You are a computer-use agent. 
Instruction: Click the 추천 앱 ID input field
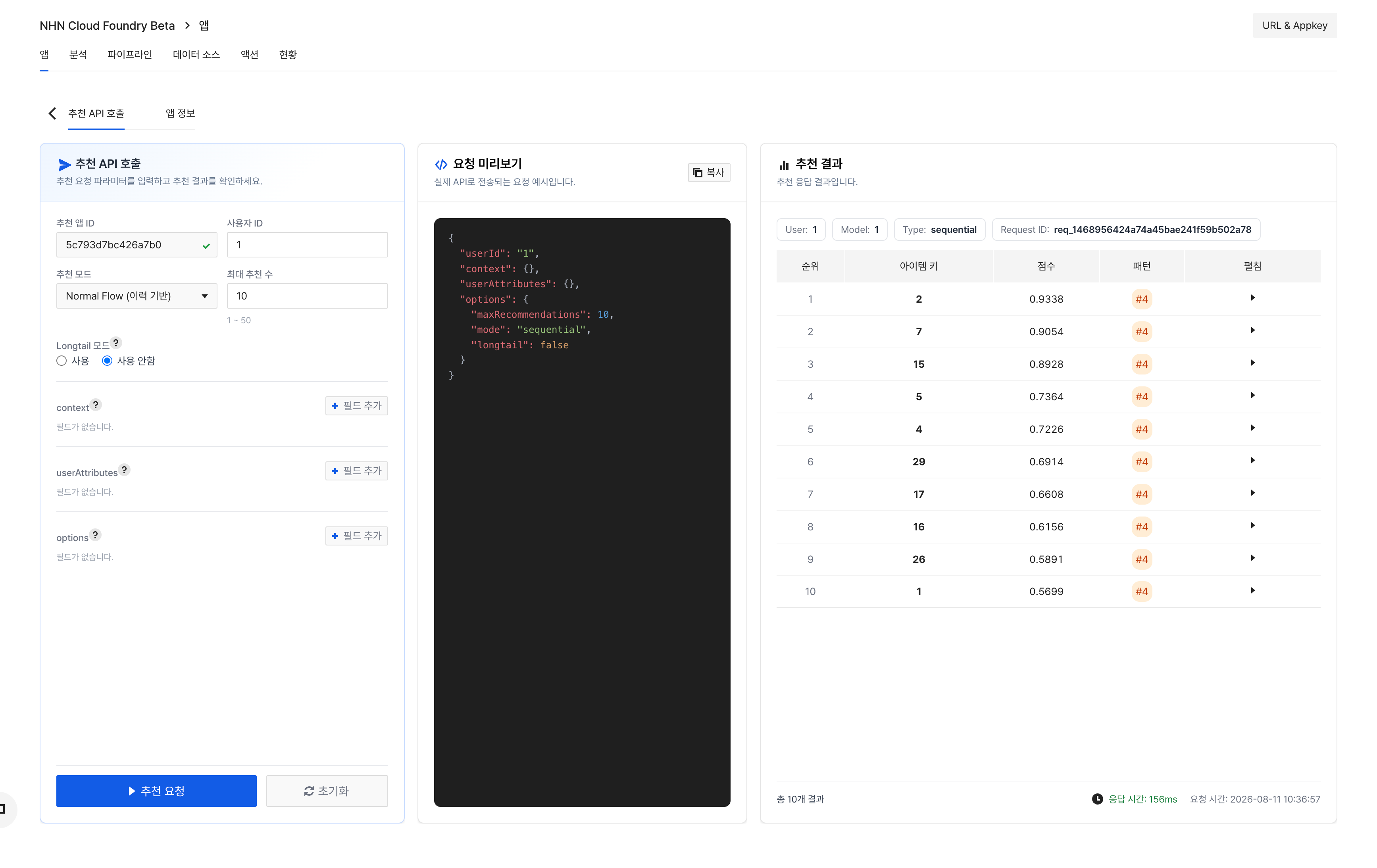(x=137, y=245)
